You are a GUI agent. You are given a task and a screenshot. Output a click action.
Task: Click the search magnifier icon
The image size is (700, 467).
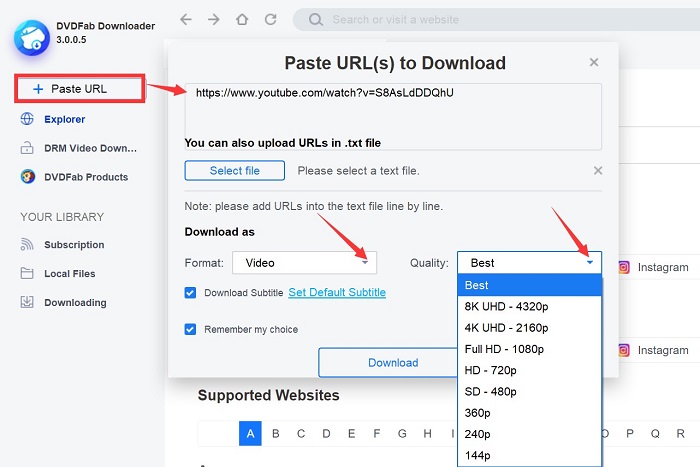click(x=316, y=20)
